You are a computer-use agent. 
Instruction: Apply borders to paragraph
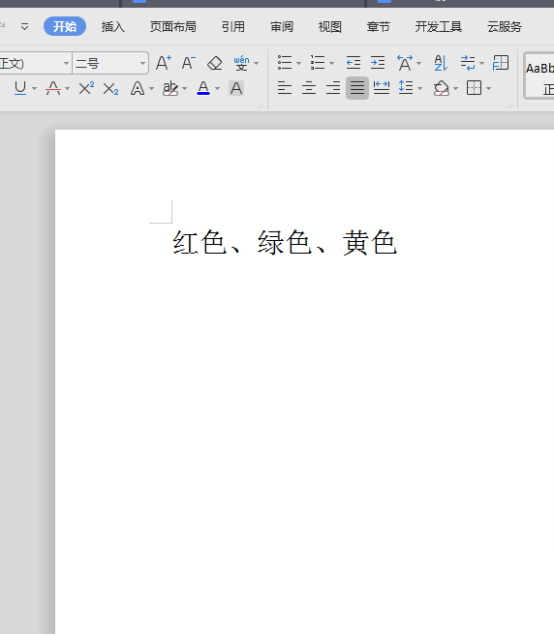click(x=474, y=88)
